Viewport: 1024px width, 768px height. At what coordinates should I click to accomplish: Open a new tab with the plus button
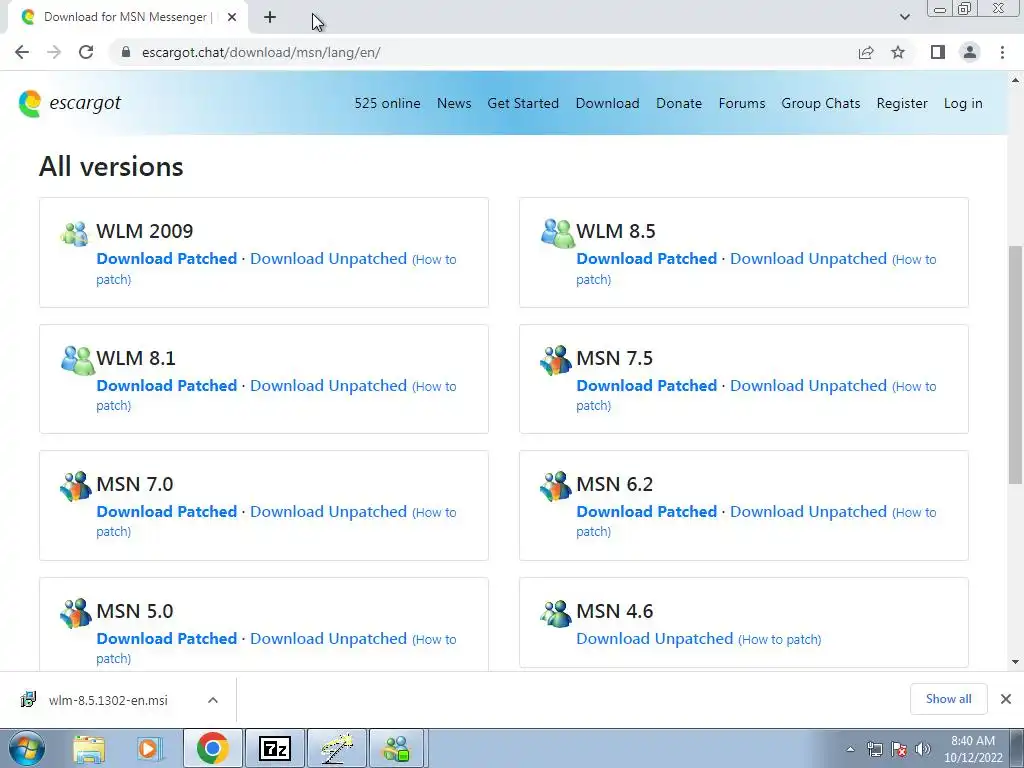[x=270, y=18]
